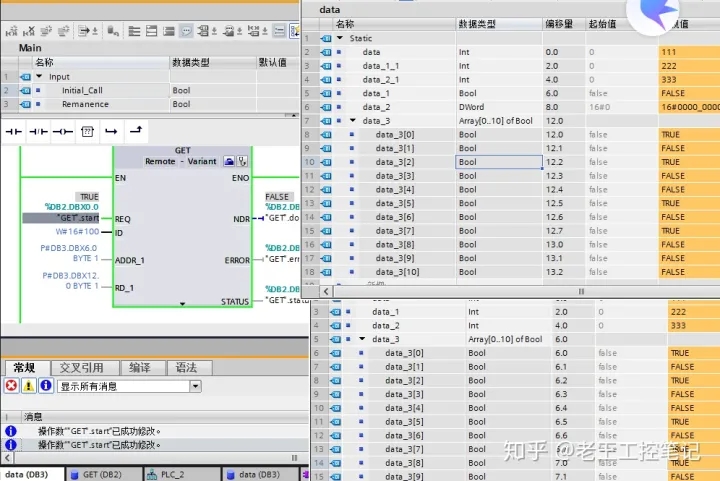Collapse the data_3 array node

352,120
